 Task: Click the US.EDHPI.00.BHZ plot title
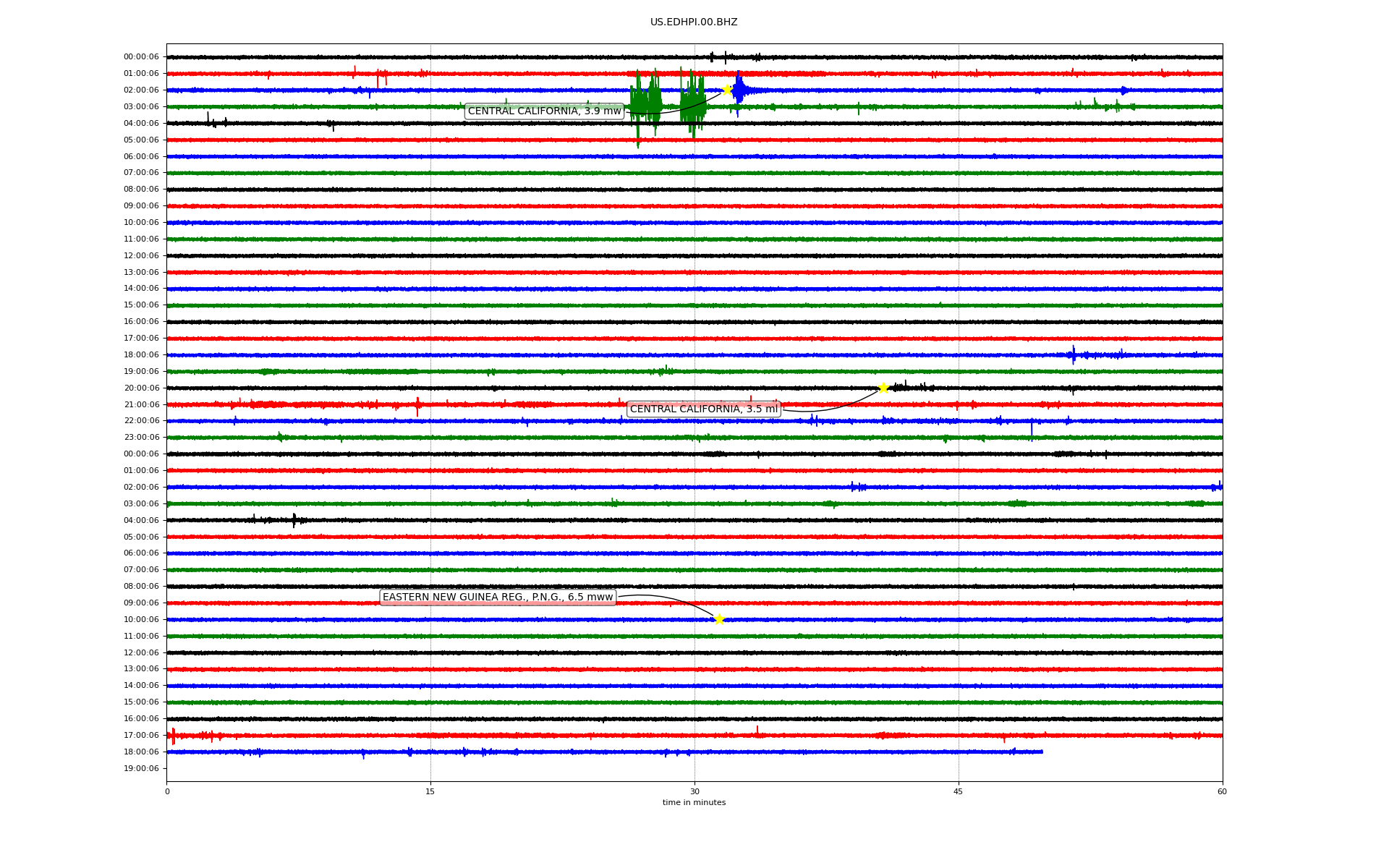(694, 22)
